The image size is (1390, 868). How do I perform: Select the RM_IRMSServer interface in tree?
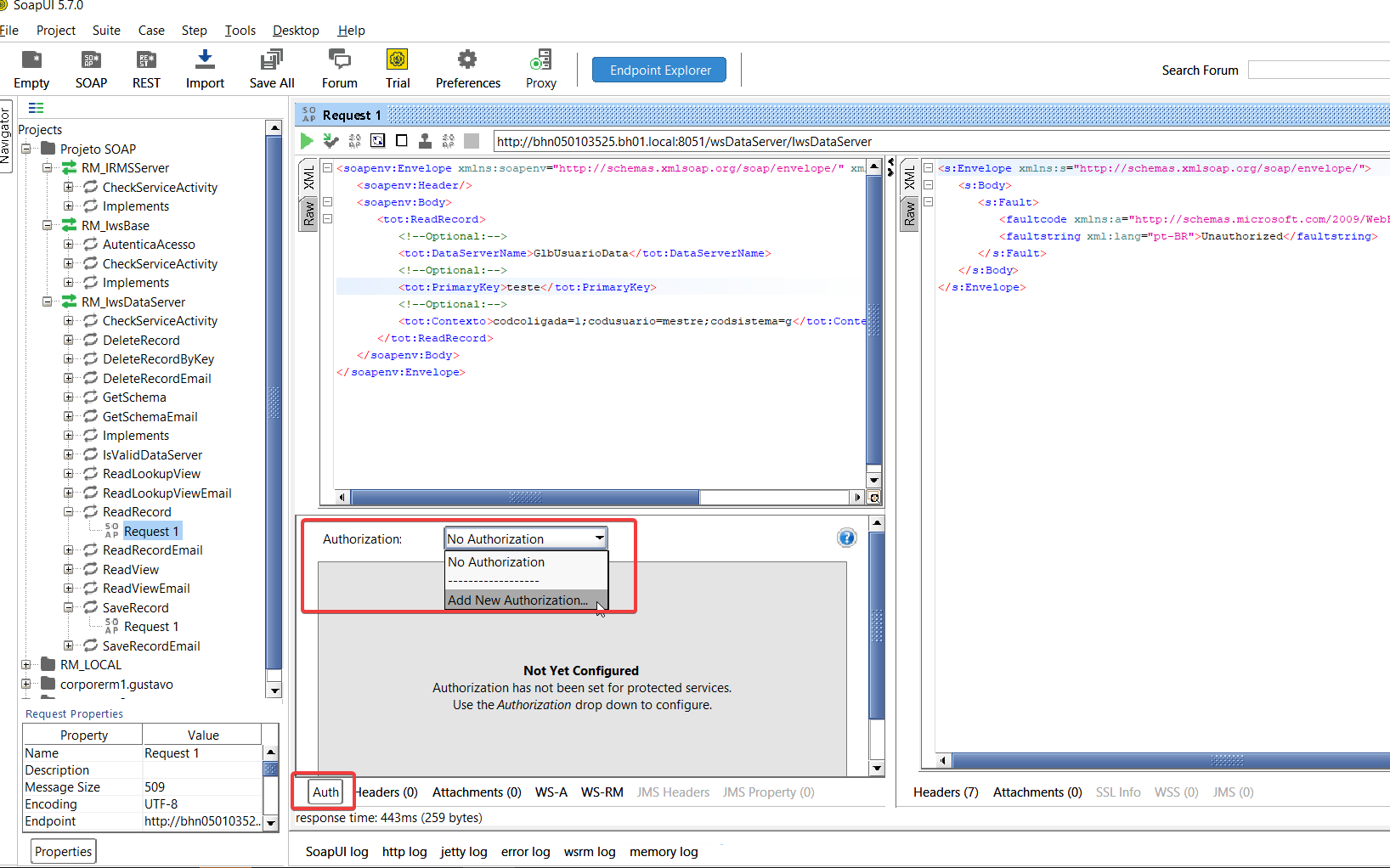[125, 168]
